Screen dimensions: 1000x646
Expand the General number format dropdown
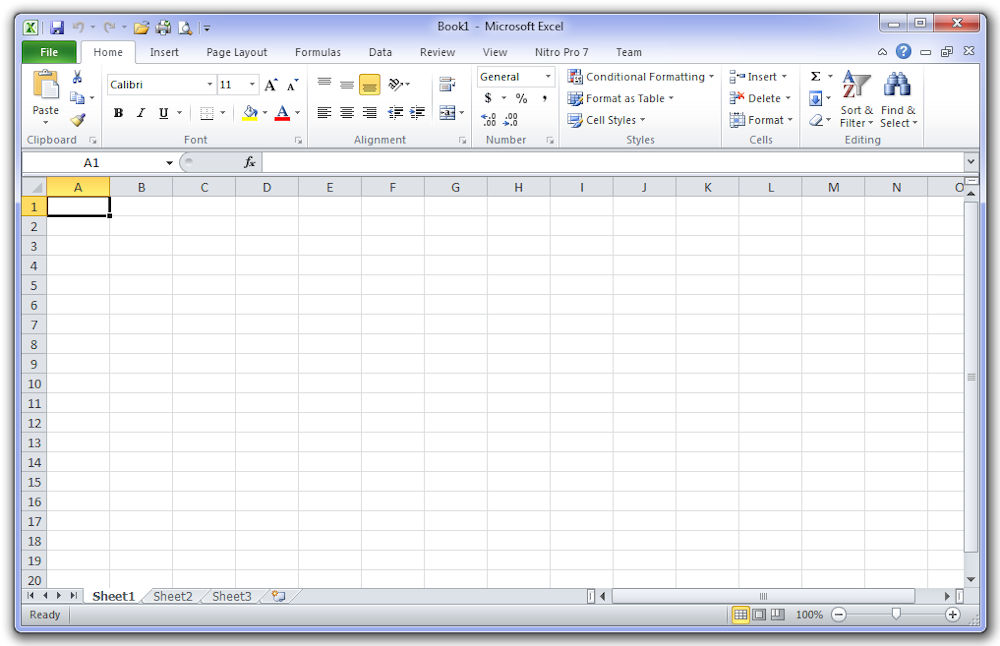click(x=548, y=77)
